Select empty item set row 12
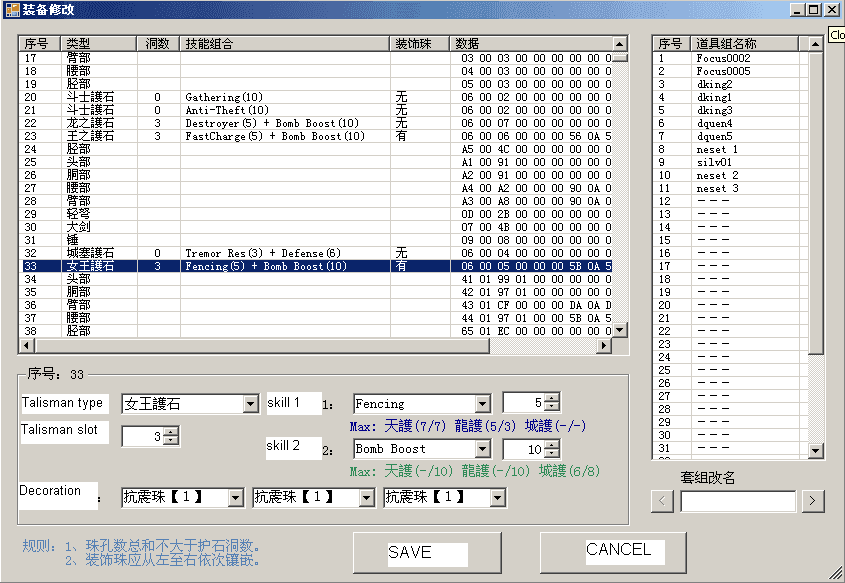Screen dimensions: 845x583 pyautogui.click(x=730, y=201)
